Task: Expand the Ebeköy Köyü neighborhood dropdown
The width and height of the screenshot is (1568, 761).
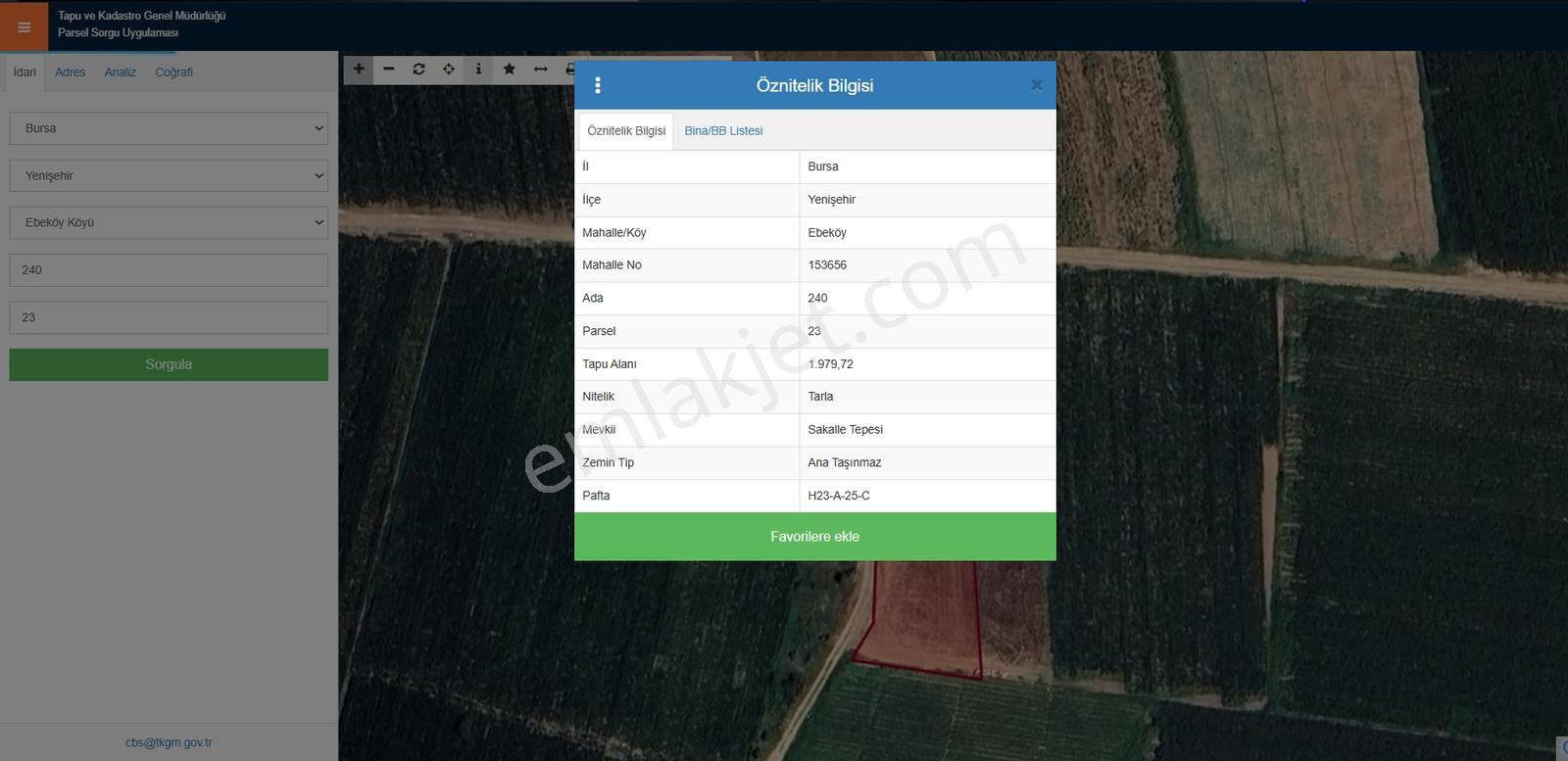Action: (169, 222)
